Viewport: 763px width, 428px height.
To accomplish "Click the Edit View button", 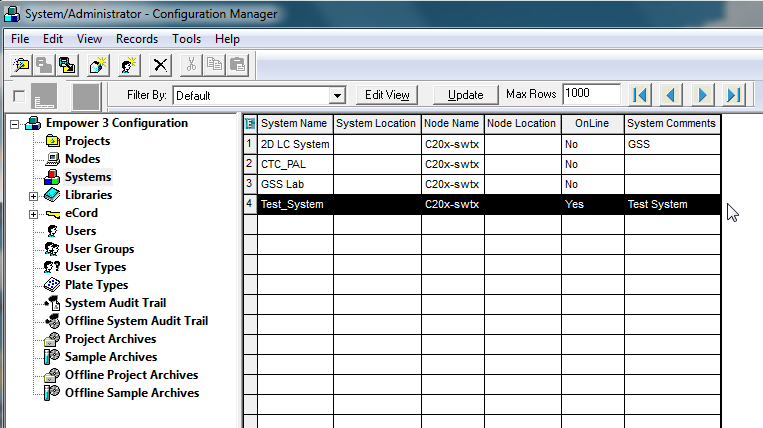I will tap(387, 95).
